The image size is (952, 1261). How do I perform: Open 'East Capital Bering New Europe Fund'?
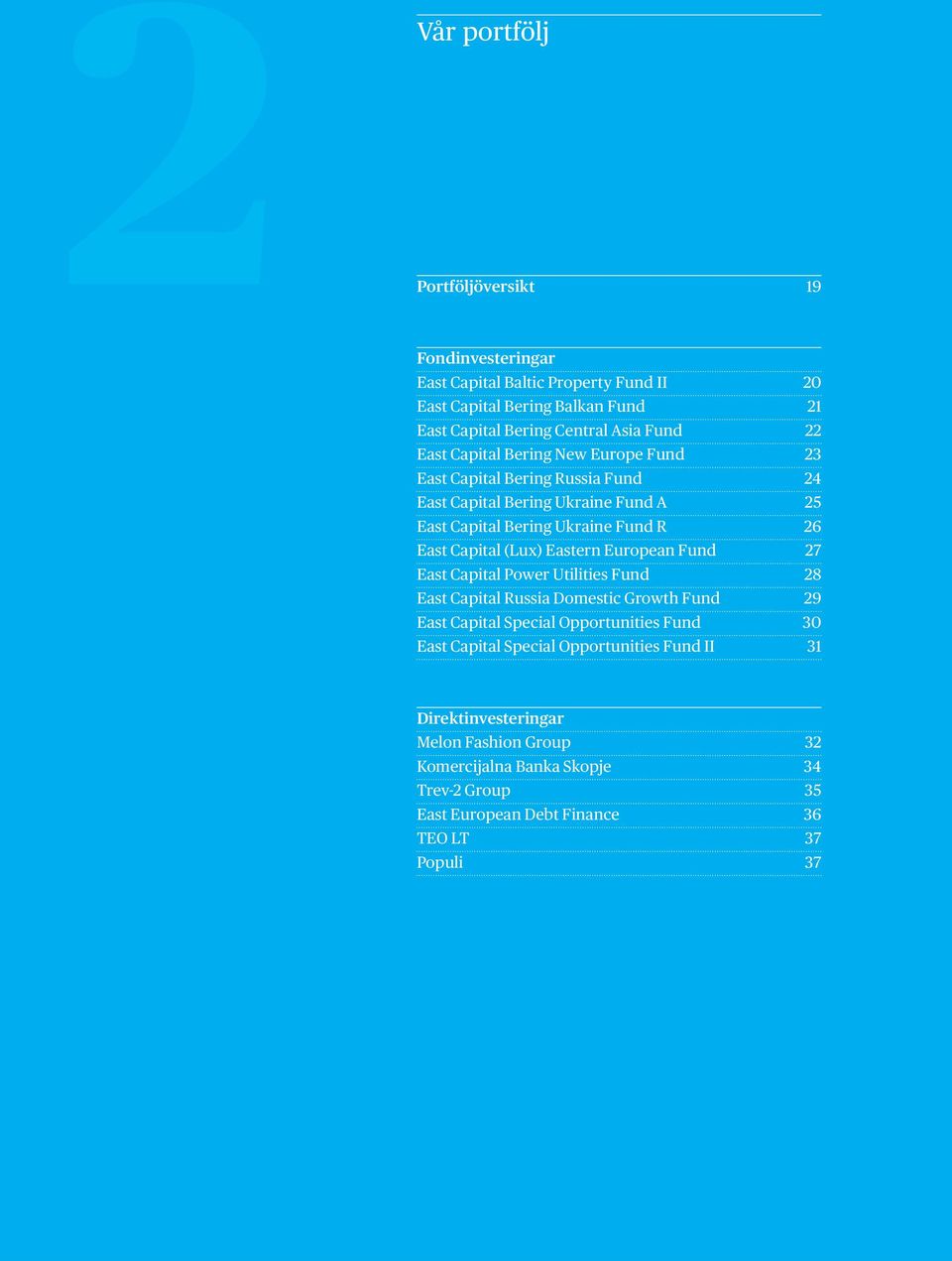tap(550, 454)
